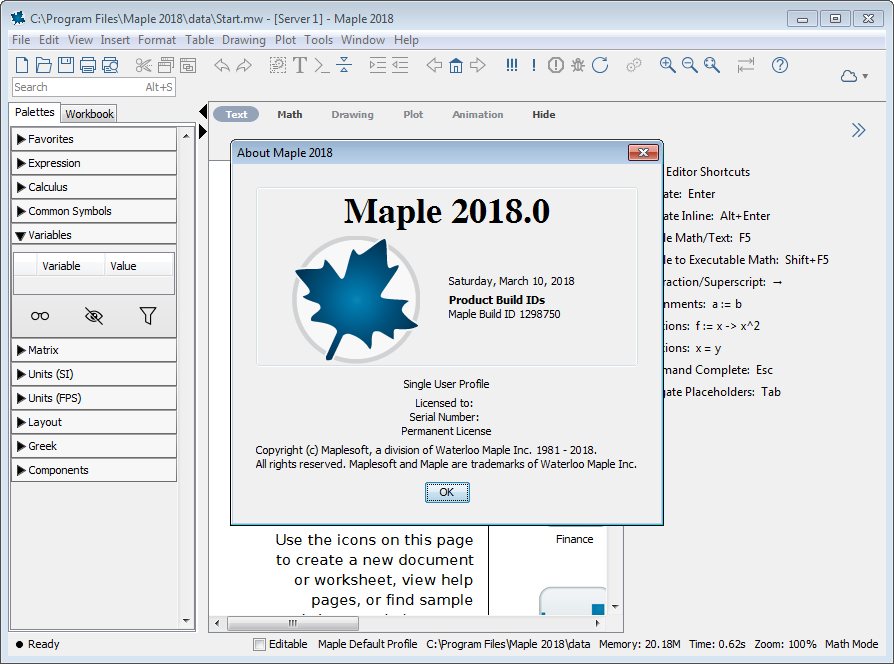Insert a Maple prompt using the >_ icon
Image resolution: width=894 pixels, height=664 pixels.
pos(322,65)
